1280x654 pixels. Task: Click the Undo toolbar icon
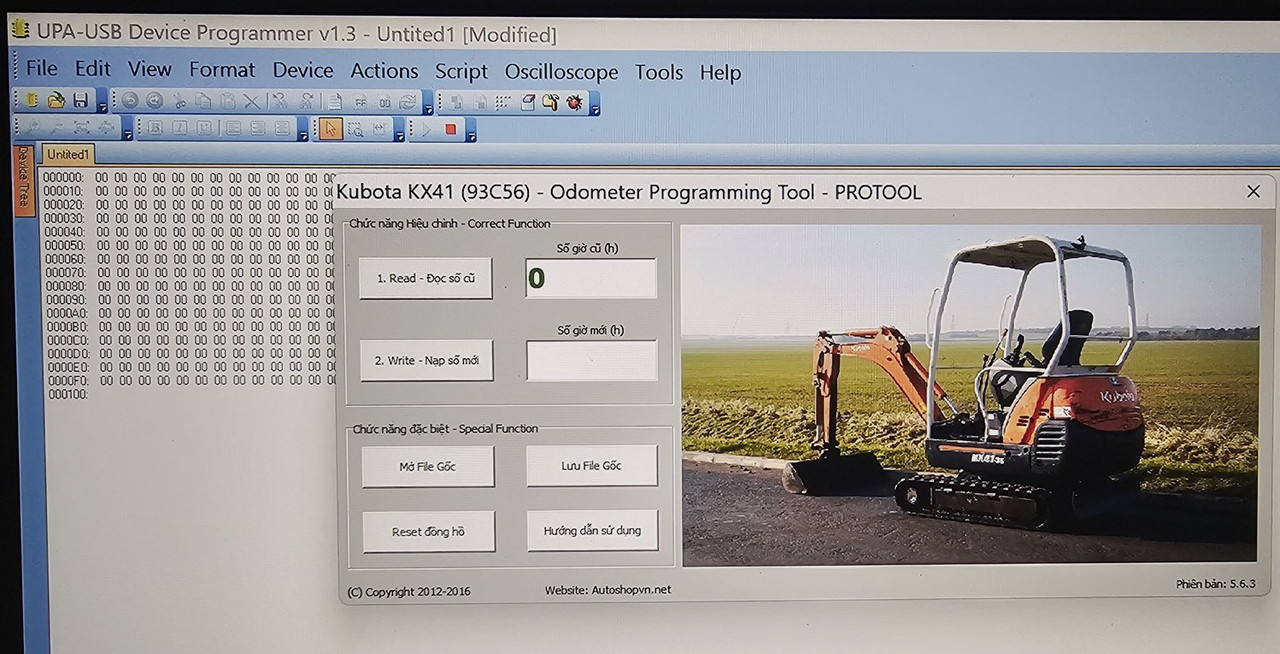130,101
